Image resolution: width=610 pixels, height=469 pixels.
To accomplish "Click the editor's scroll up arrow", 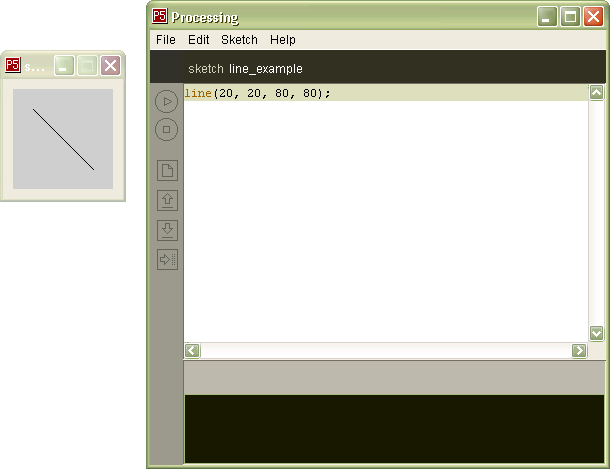I will click(596, 93).
